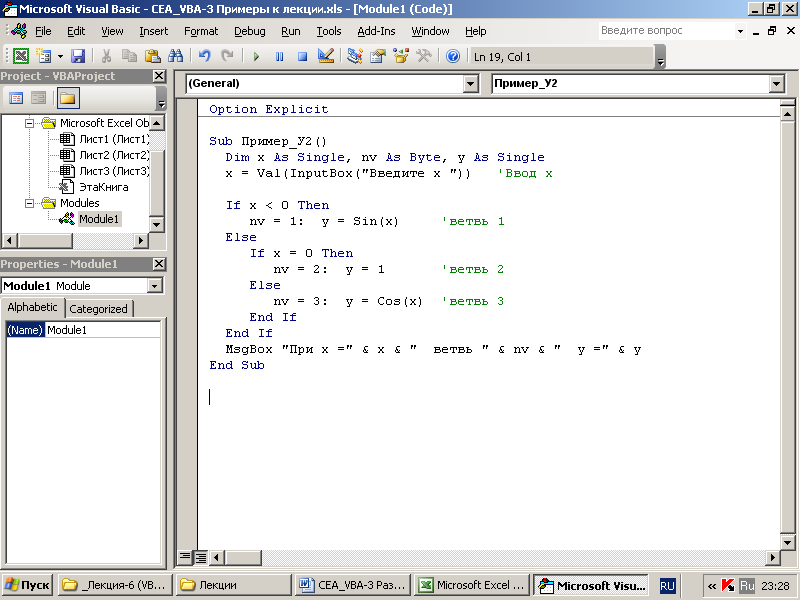The height and width of the screenshot is (600, 800).
Task: Click the blue Help question mark icon
Action: click(453, 56)
